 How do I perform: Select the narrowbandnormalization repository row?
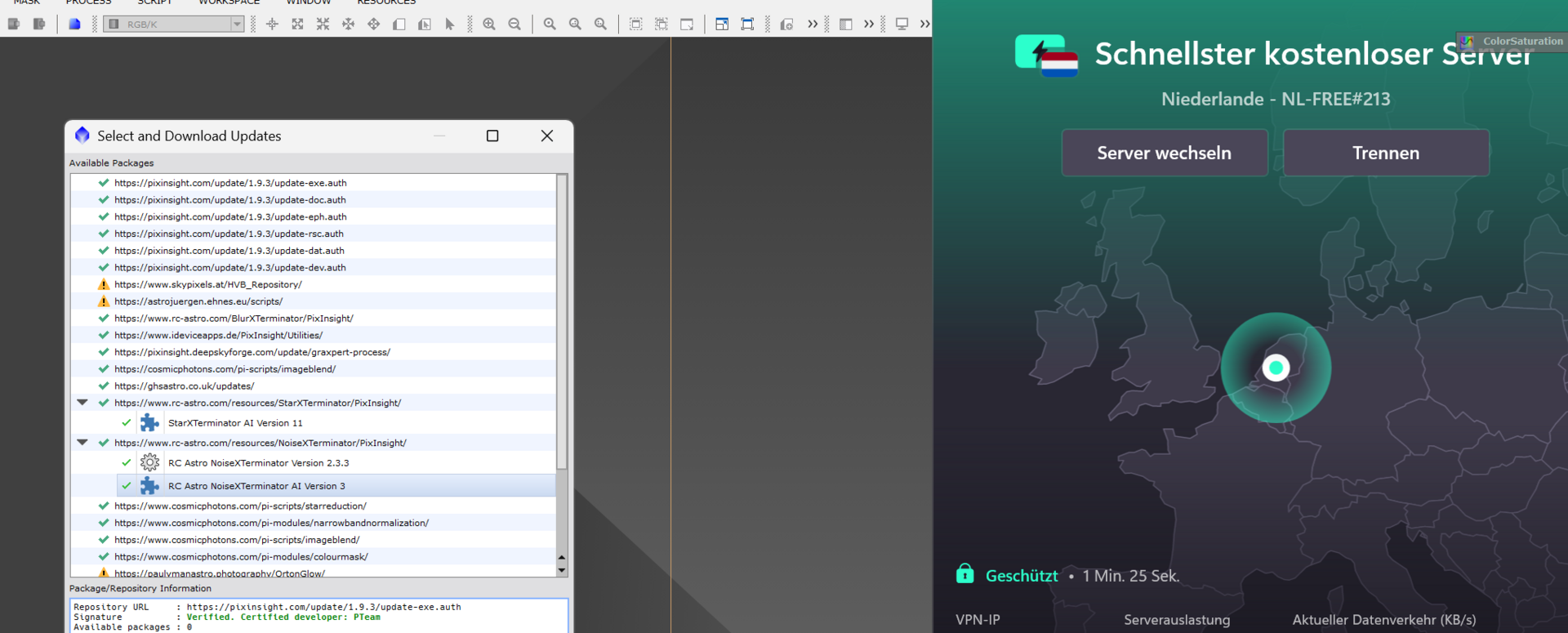(x=313, y=523)
